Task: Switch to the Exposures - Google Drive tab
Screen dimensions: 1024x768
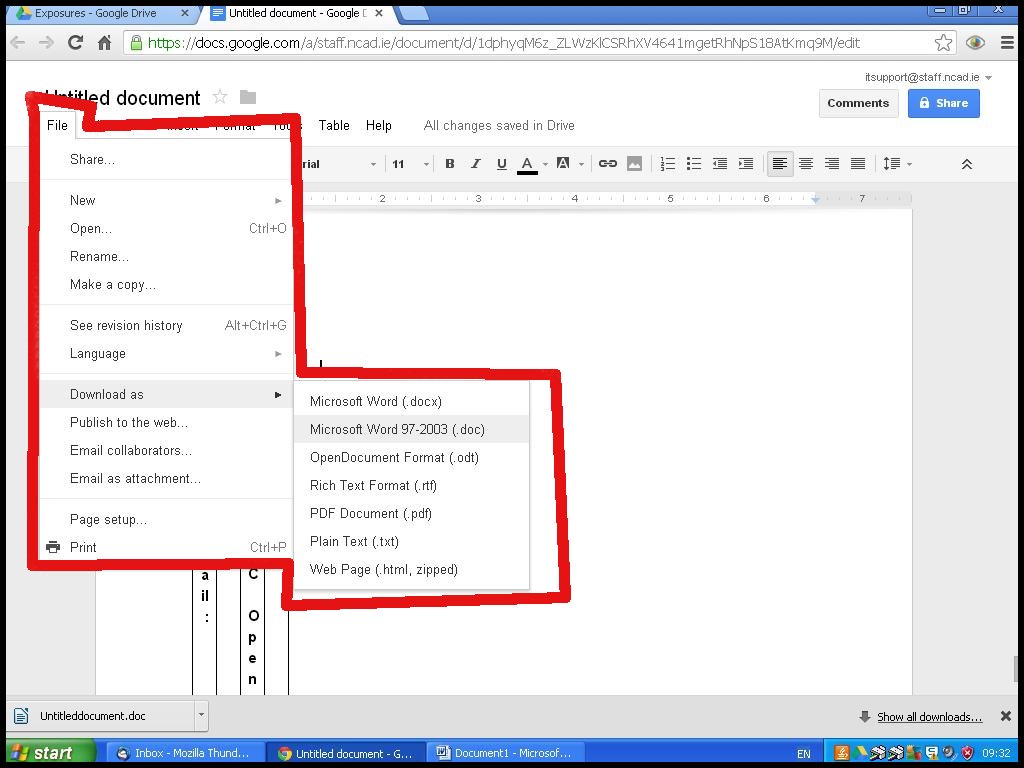Action: point(103,13)
